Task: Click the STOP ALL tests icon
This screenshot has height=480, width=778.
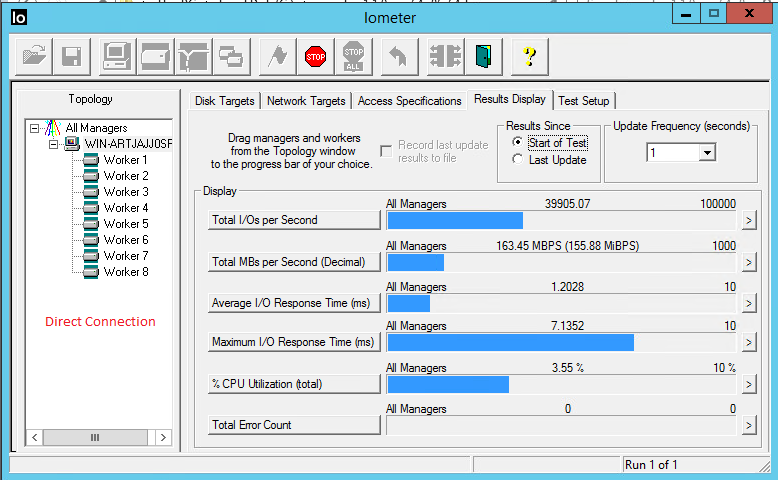Action: point(353,57)
